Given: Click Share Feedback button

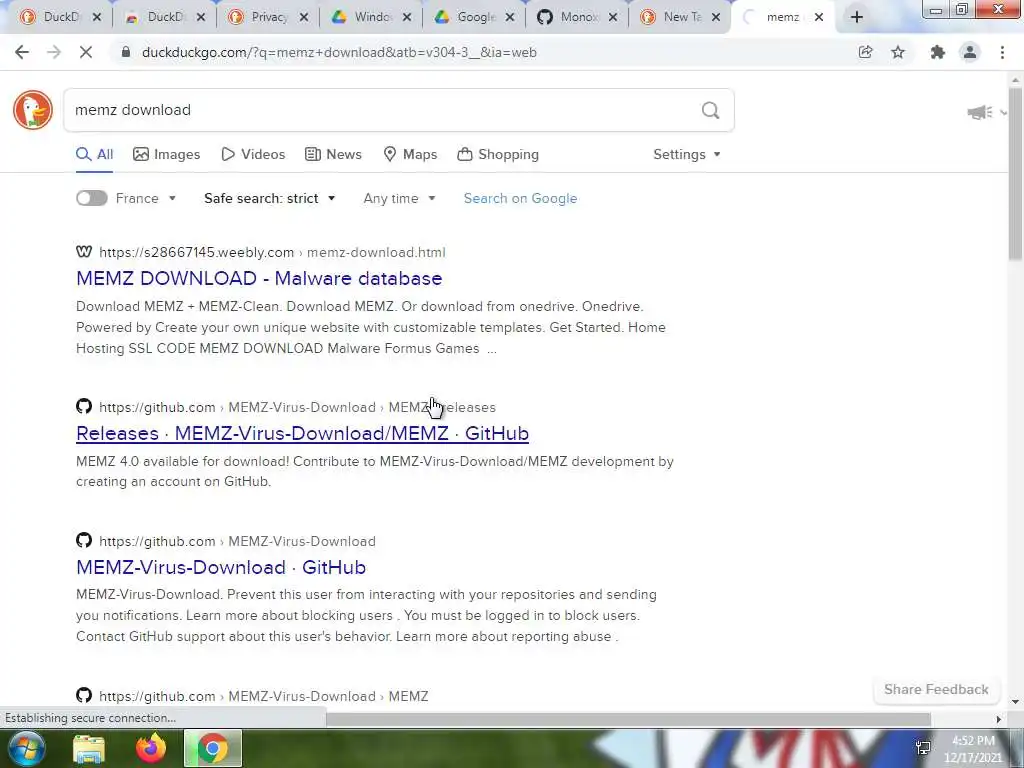Looking at the screenshot, I should point(936,690).
